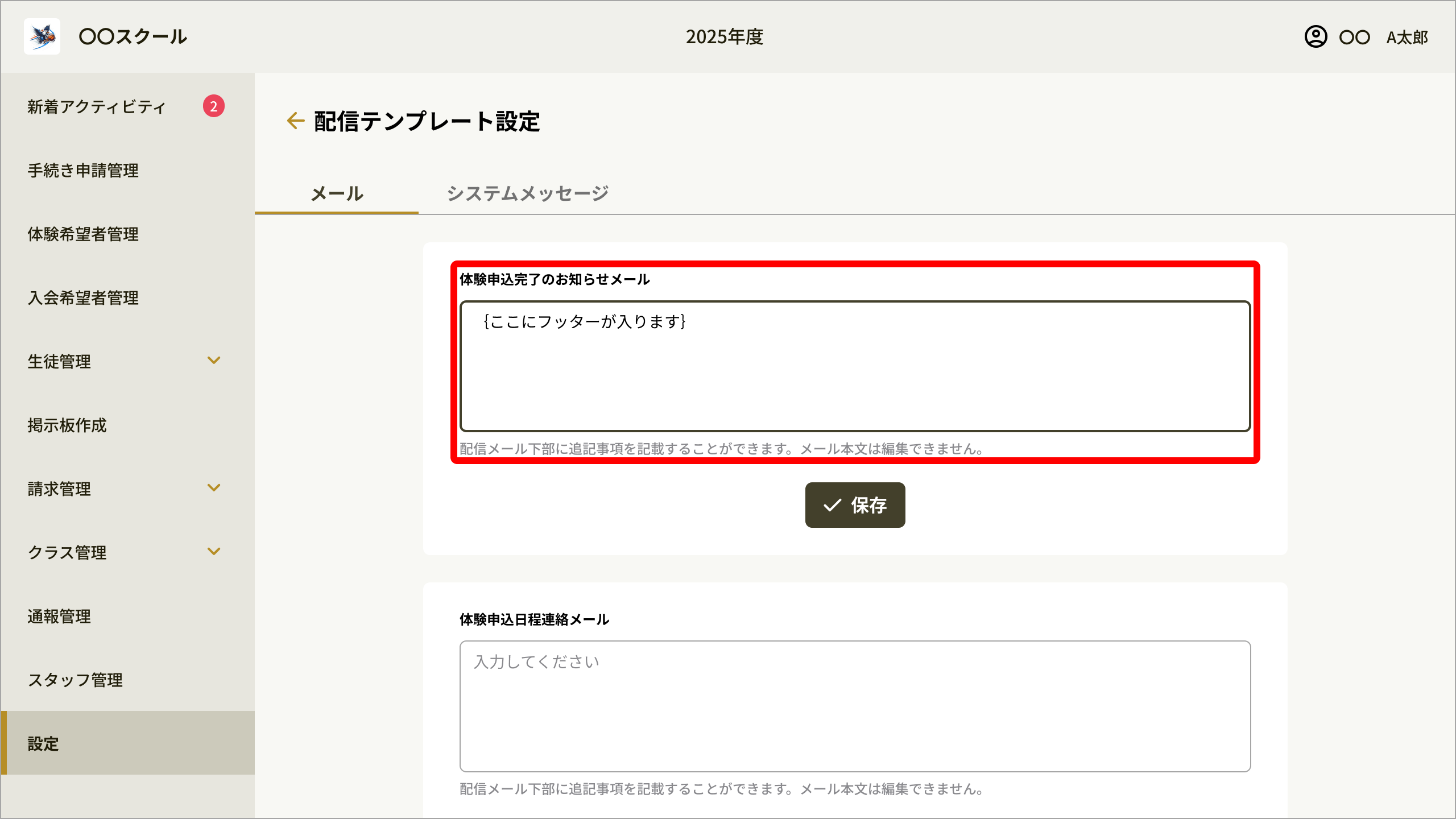Viewport: 1456px width, 819px height.
Task: Click the 体験申込日程連絡メール label
Action: pyautogui.click(x=534, y=619)
